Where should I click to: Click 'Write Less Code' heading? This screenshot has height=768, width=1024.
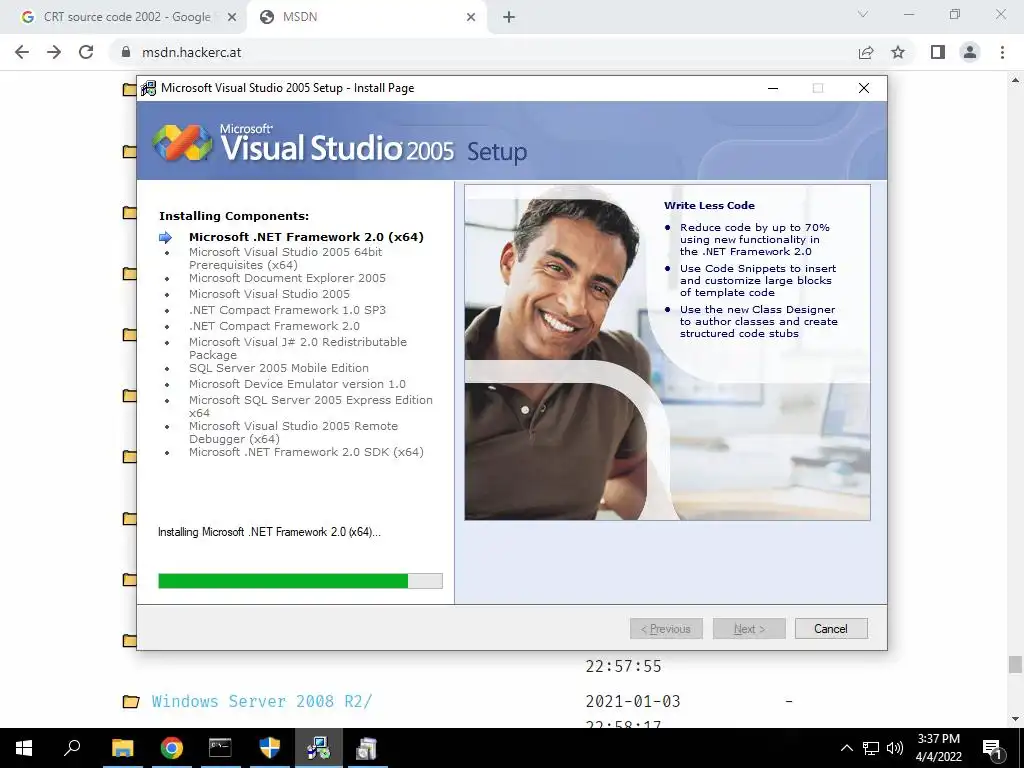tap(709, 205)
